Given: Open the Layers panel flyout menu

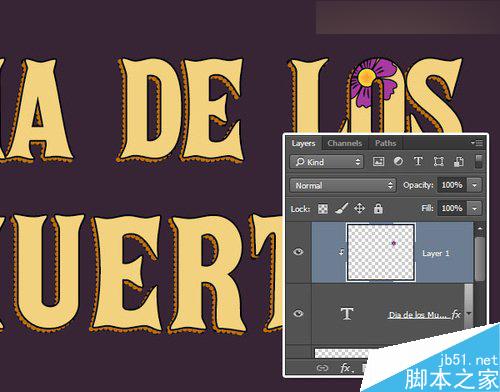Looking at the screenshot, I should tap(477, 143).
